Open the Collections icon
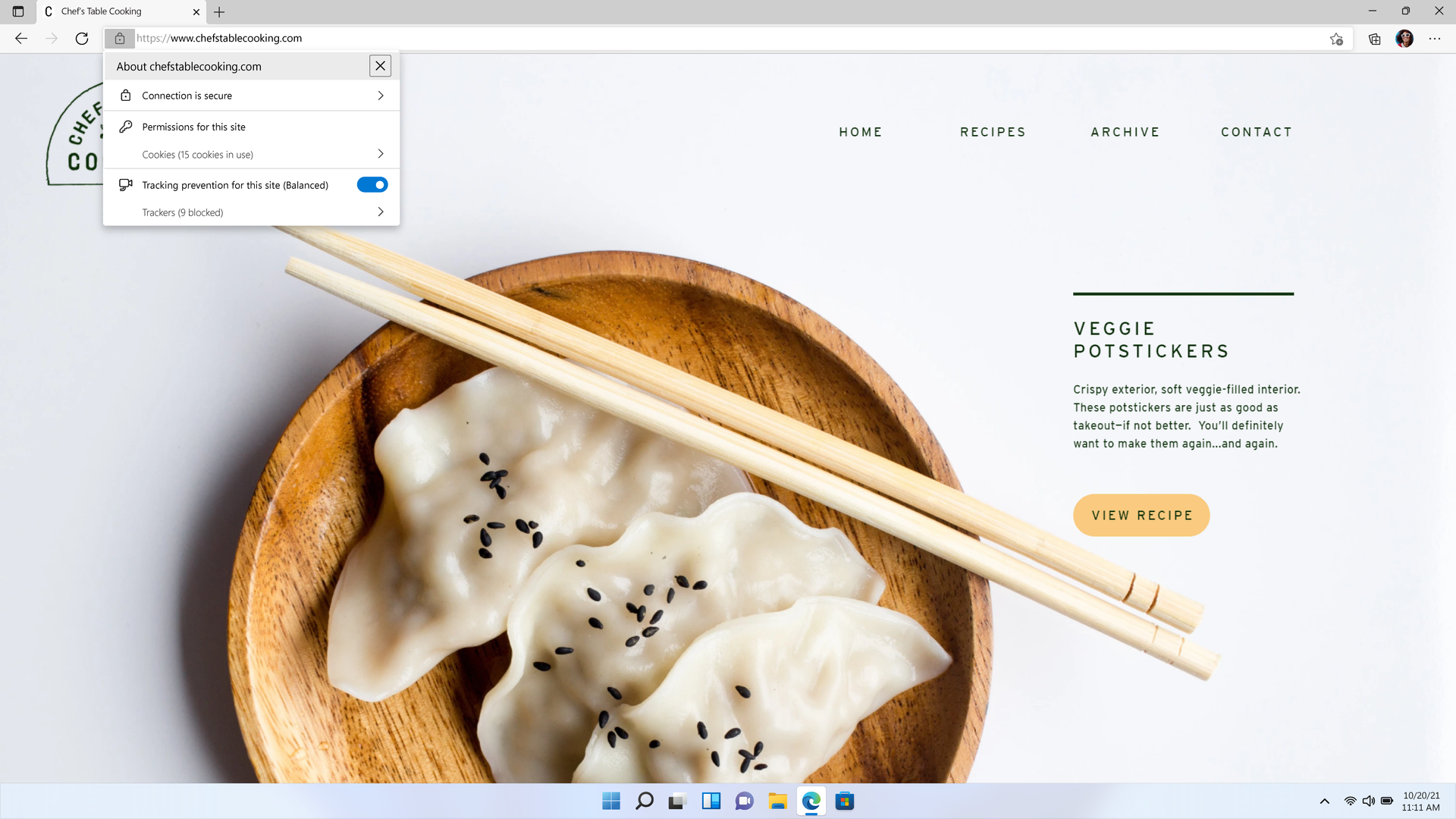 [1373, 38]
